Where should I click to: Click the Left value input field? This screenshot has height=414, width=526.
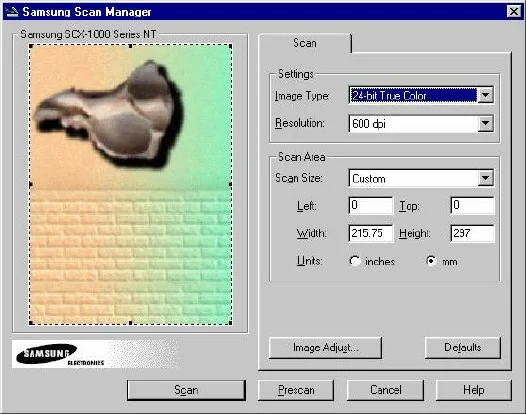(371, 205)
